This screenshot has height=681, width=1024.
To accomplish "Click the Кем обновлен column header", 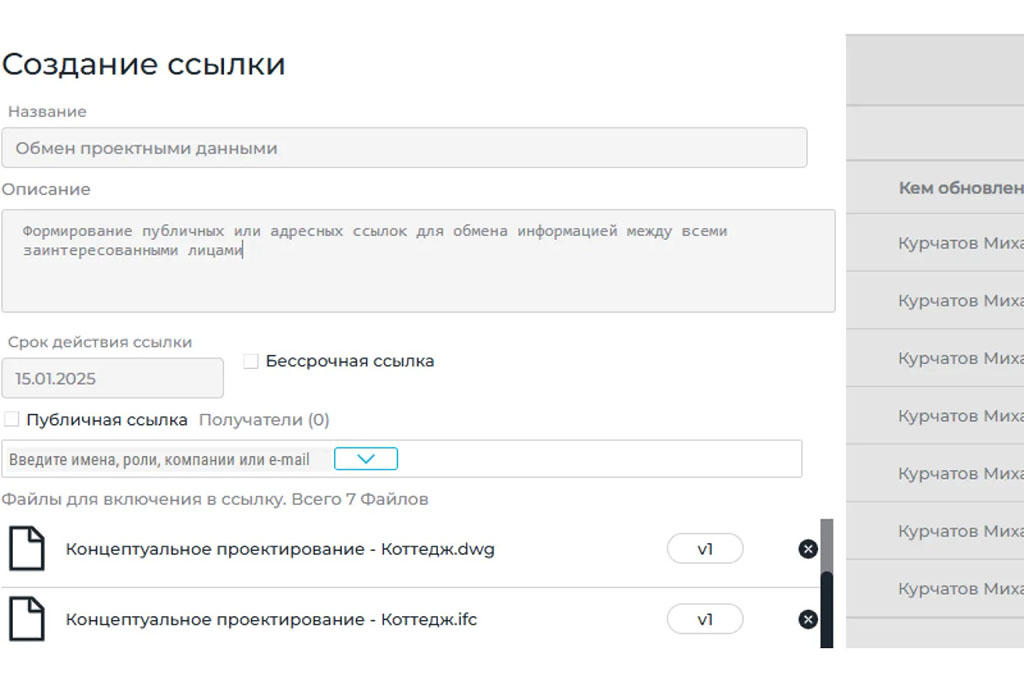I will pyautogui.click(x=960, y=188).
